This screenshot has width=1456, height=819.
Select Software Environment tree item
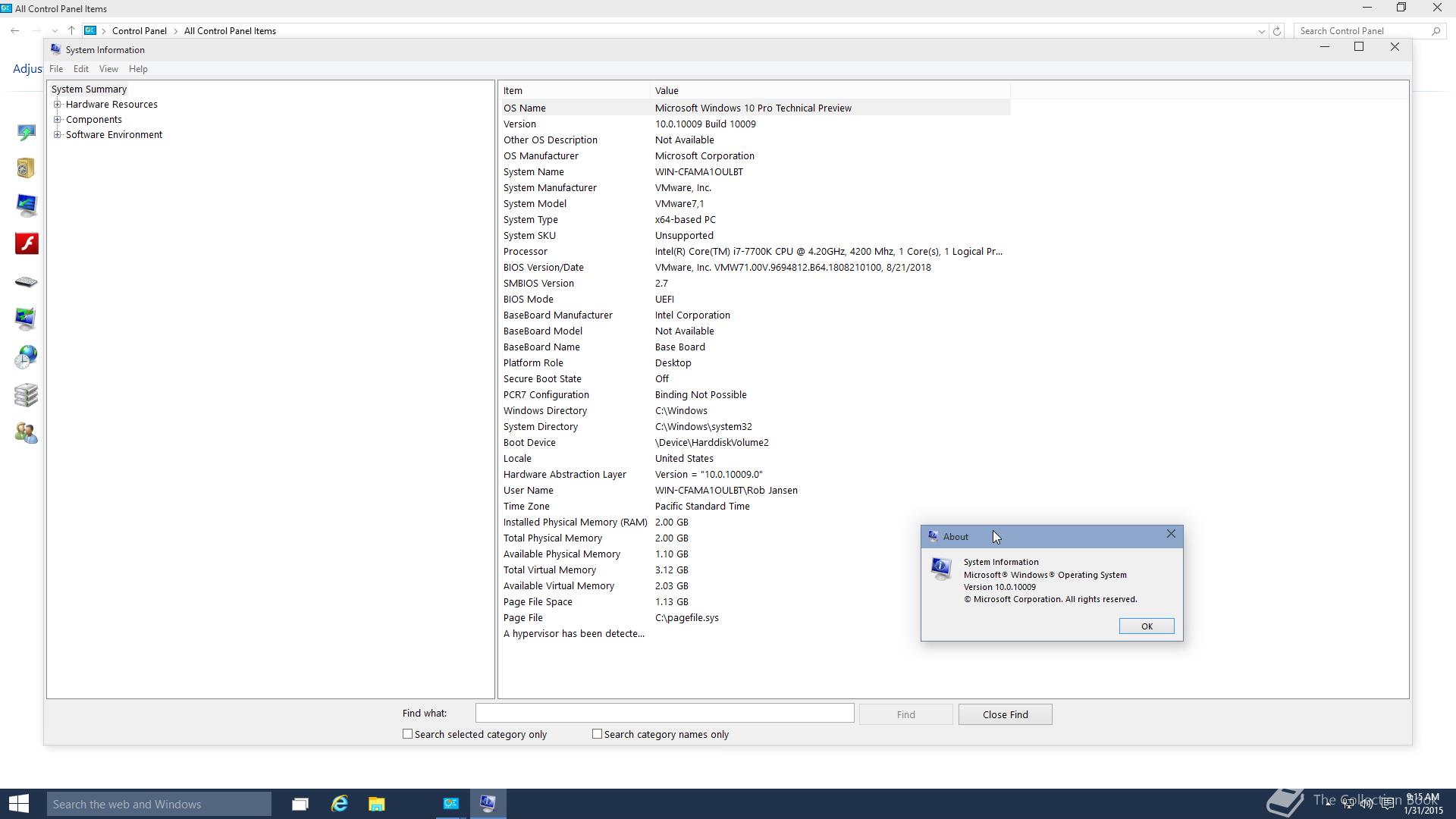(114, 135)
